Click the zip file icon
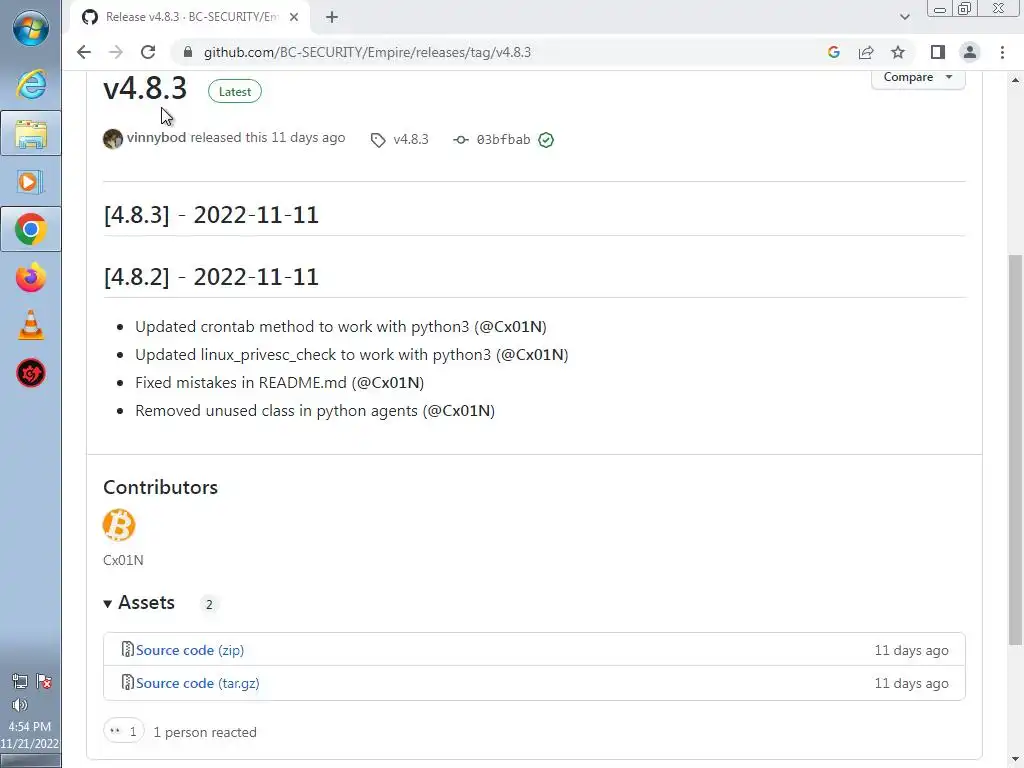Screen dimensions: 1024x768 tap(127, 649)
